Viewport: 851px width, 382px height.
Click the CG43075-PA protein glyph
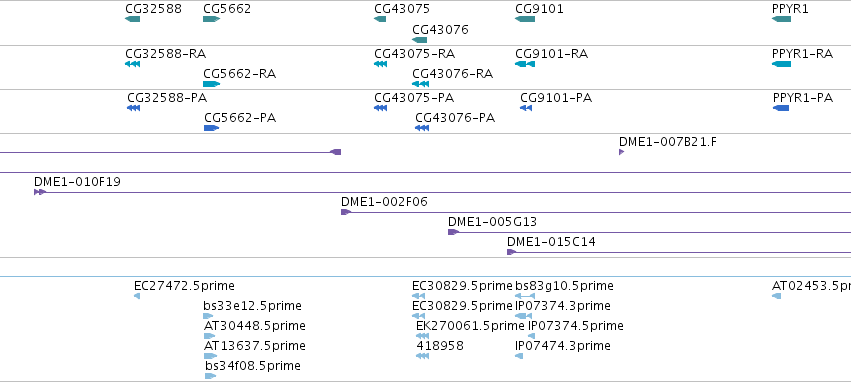[x=380, y=108]
